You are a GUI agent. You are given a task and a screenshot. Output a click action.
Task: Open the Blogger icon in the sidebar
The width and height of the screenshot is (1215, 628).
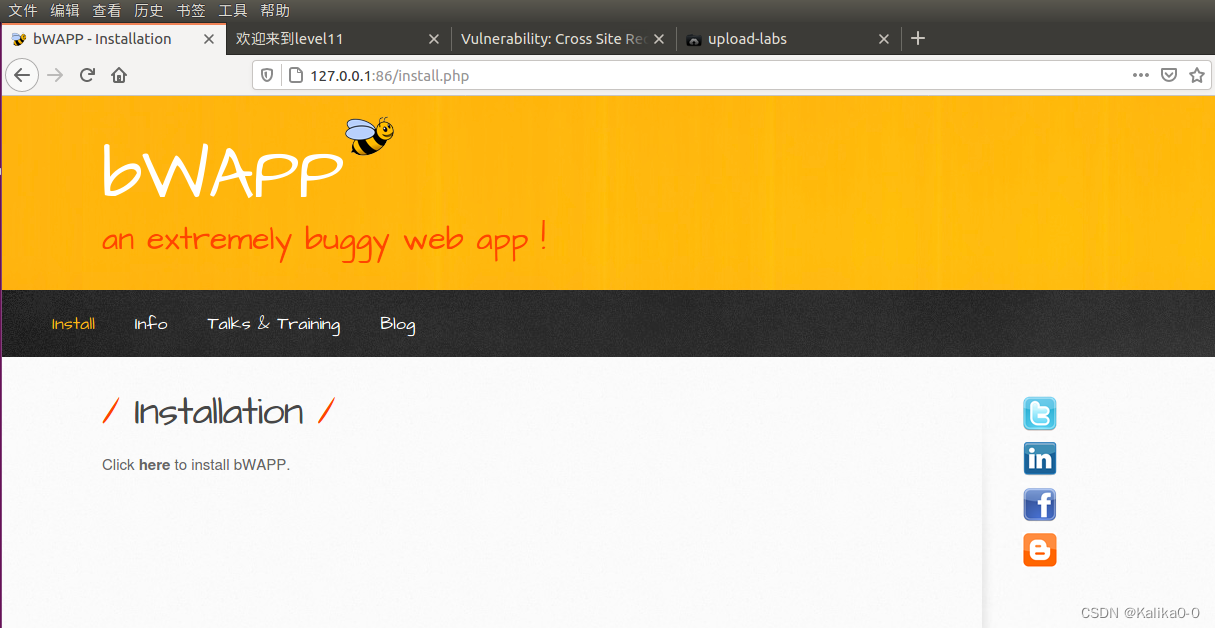coord(1039,549)
